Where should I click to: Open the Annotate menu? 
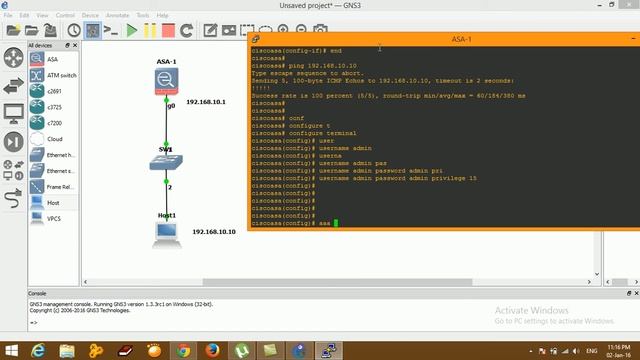tap(118, 15)
